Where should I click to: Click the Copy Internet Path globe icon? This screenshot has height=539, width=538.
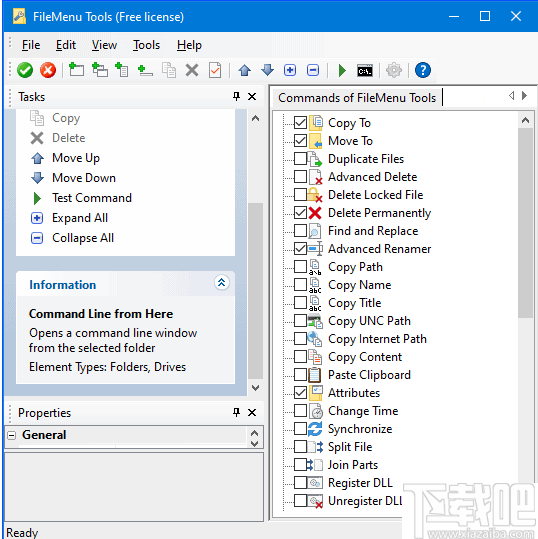click(315, 339)
